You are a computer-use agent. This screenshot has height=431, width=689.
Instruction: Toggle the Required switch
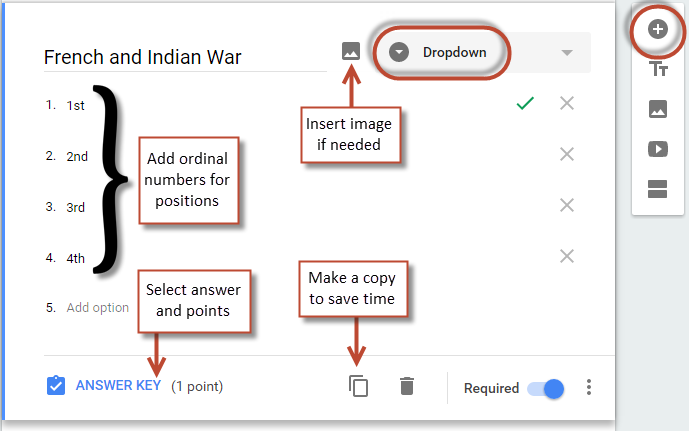pos(546,388)
